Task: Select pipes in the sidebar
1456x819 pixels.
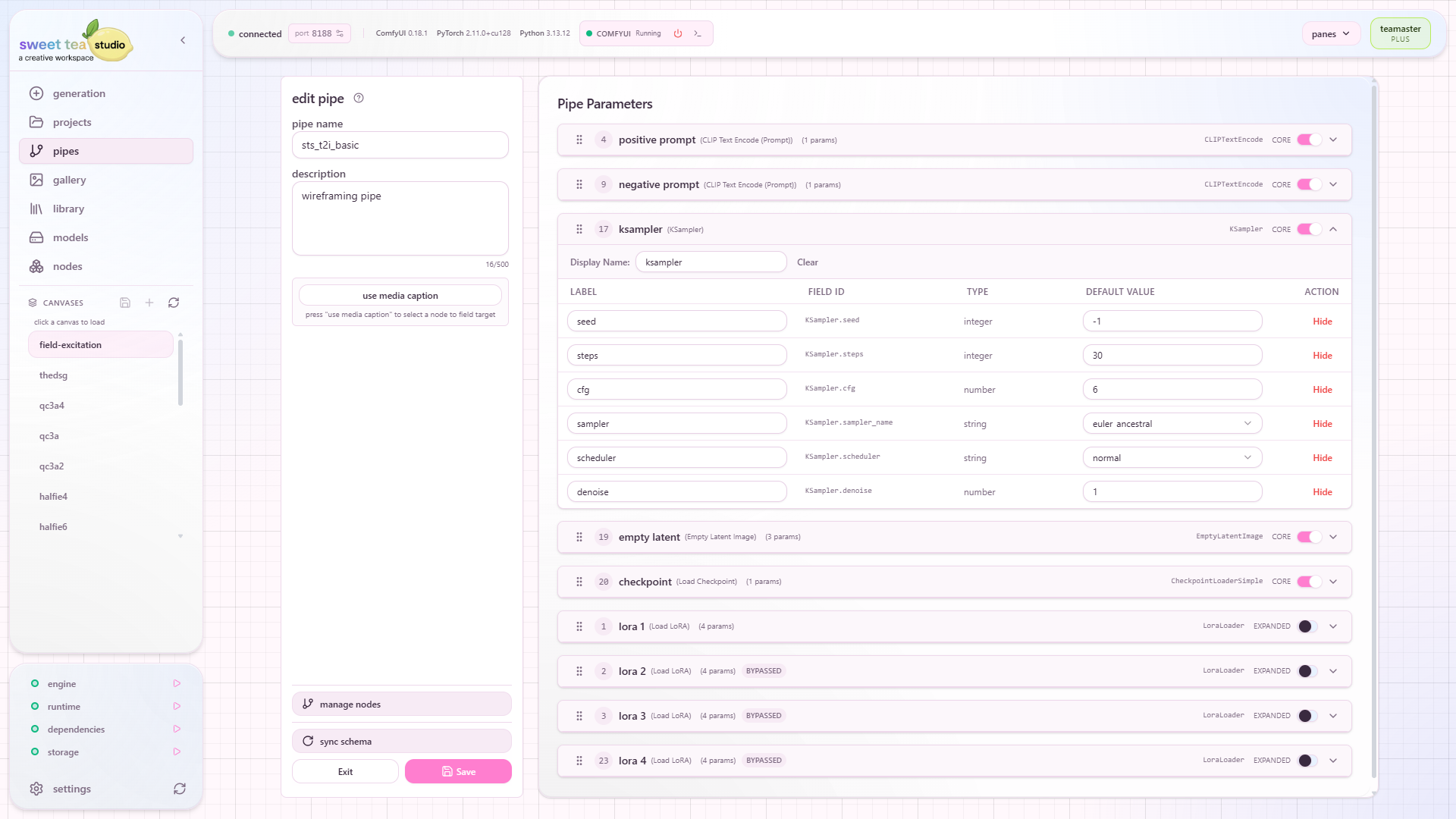Action: tap(65, 151)
